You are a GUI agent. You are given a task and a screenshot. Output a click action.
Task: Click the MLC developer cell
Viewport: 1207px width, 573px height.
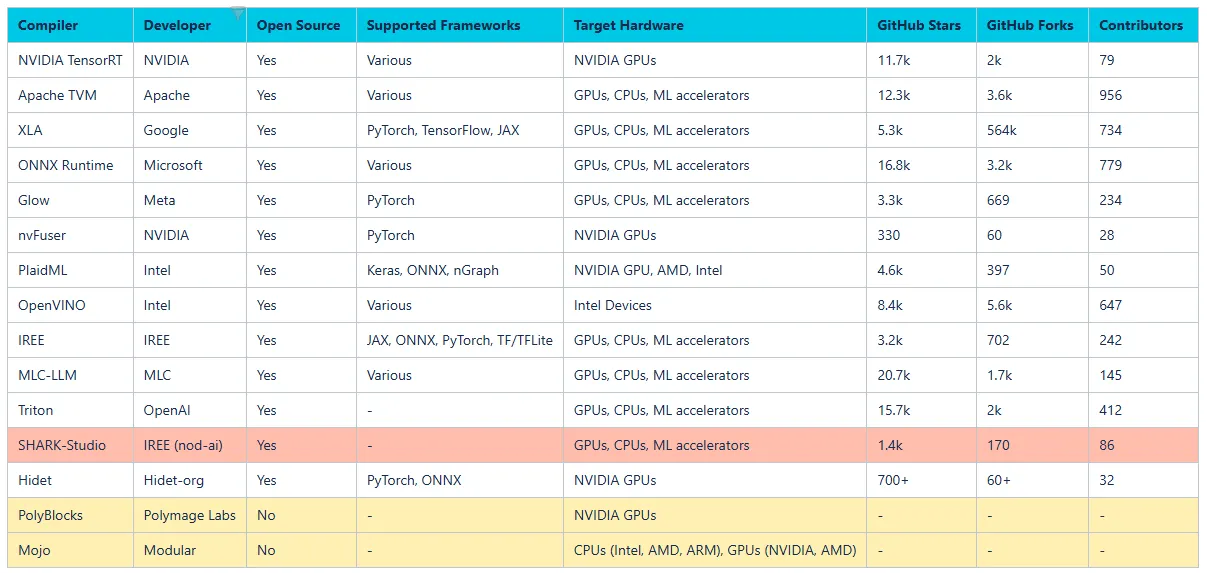(x=190, y=375)
